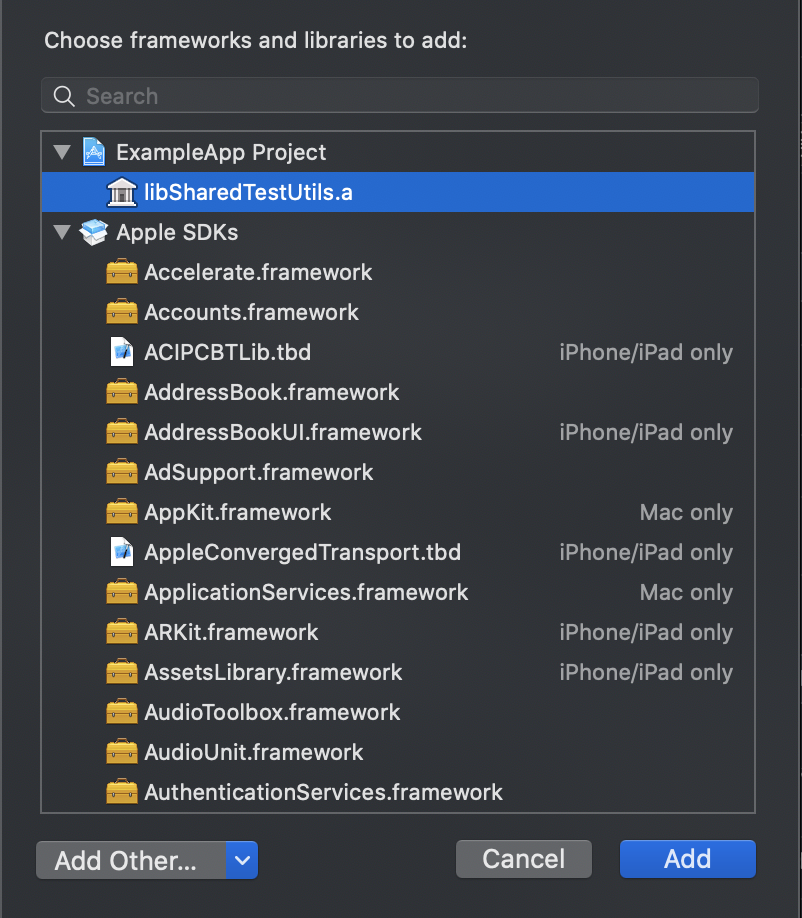Click the Cancel button
802x918 pixels.
pyautogui.click(x=523, y=858)
